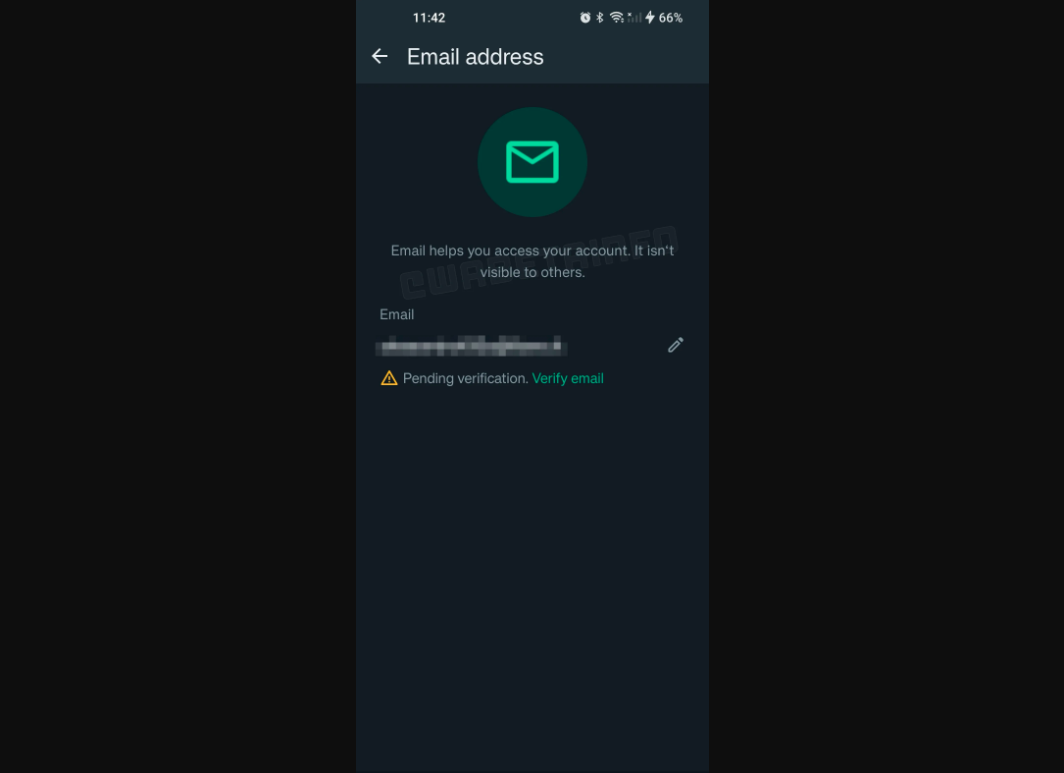Click the Email field label
The height and width of the screenshot is (773, 1064).
tap(396, 314)
